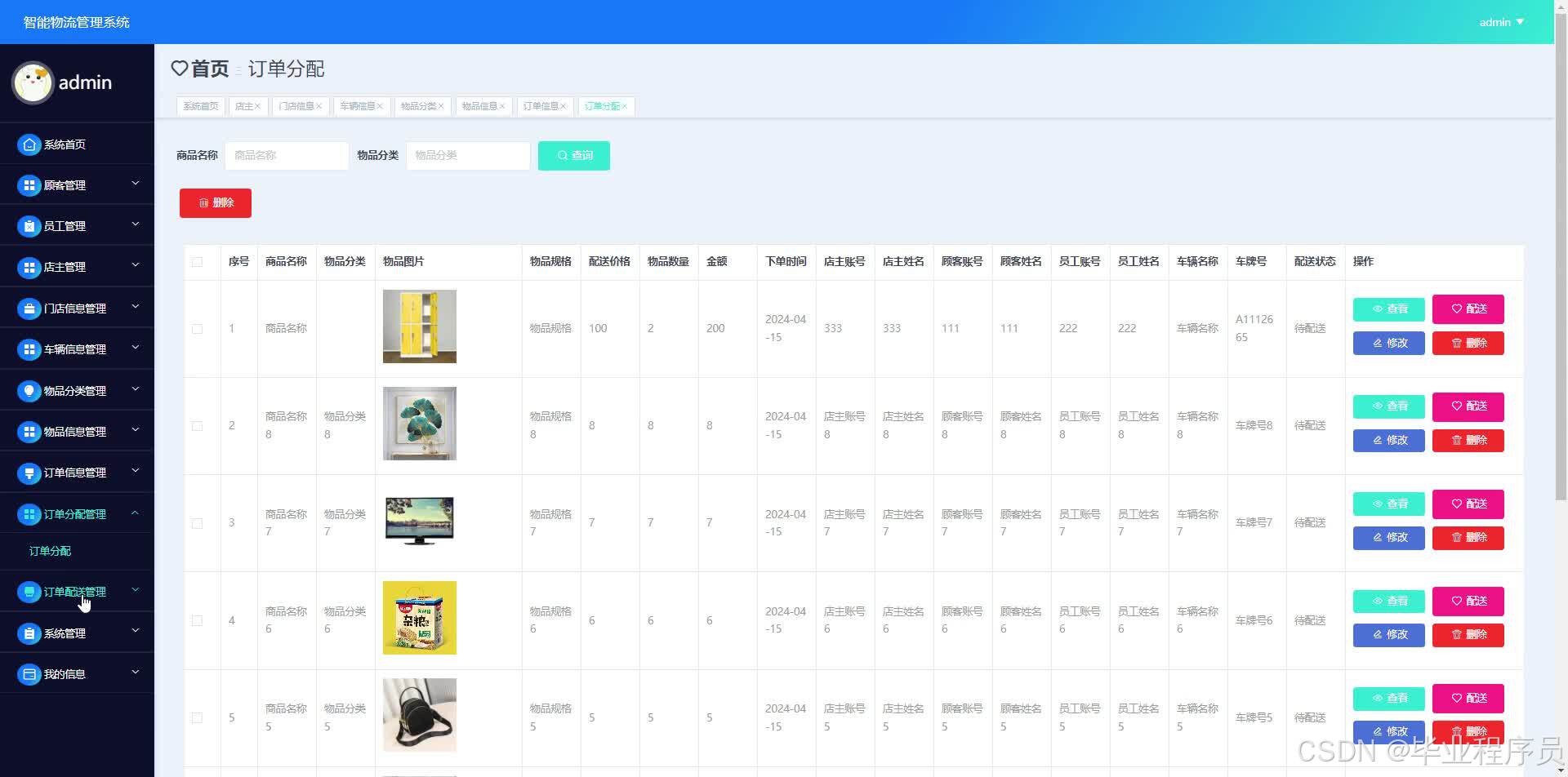Collapse the 订单分配管理 menu chevron
1568x777 pixels.
coord(136,513)
